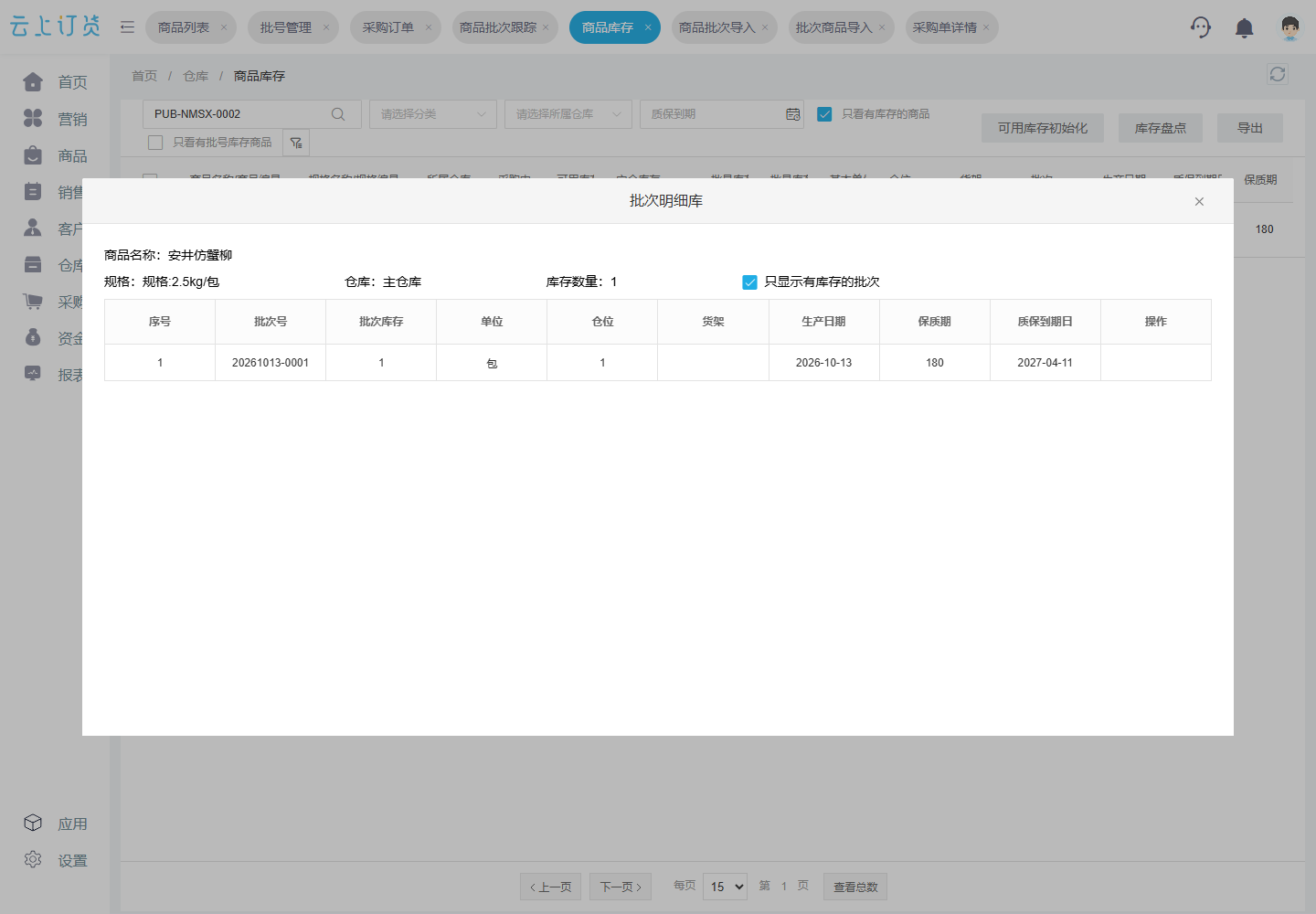Click the 查看总数 button
Viewport: 1316px width, 914px height.
click(855, 887)
